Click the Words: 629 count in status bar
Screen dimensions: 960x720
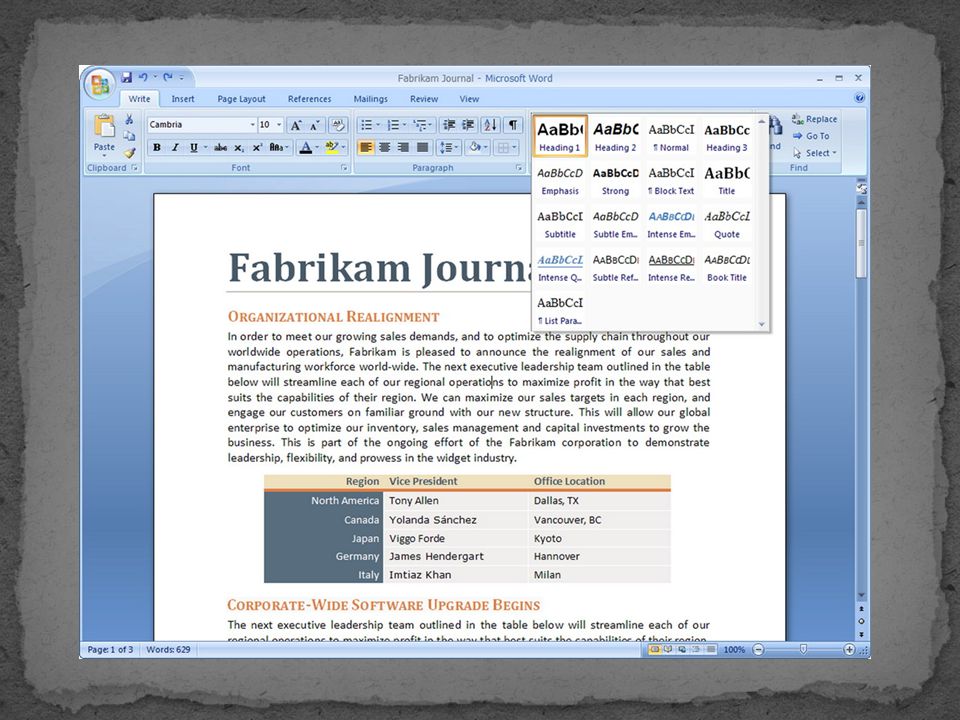tap(168, 650)
